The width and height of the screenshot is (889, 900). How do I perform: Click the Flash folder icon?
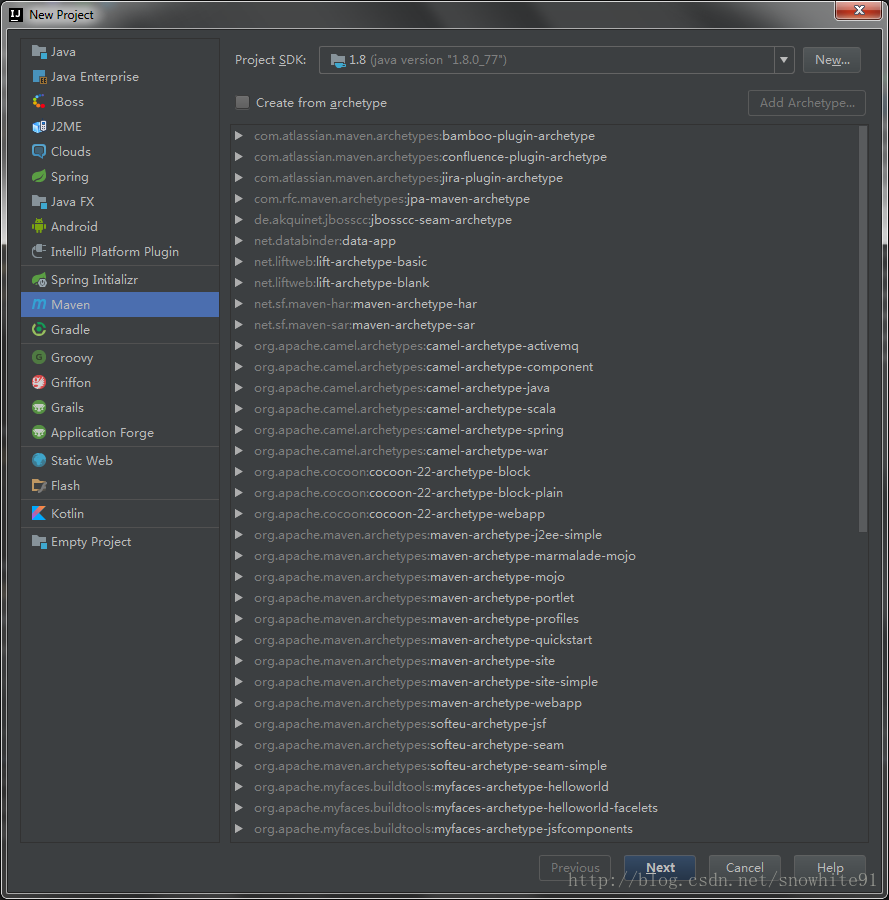pyautogui.click(x=39, y=486)
